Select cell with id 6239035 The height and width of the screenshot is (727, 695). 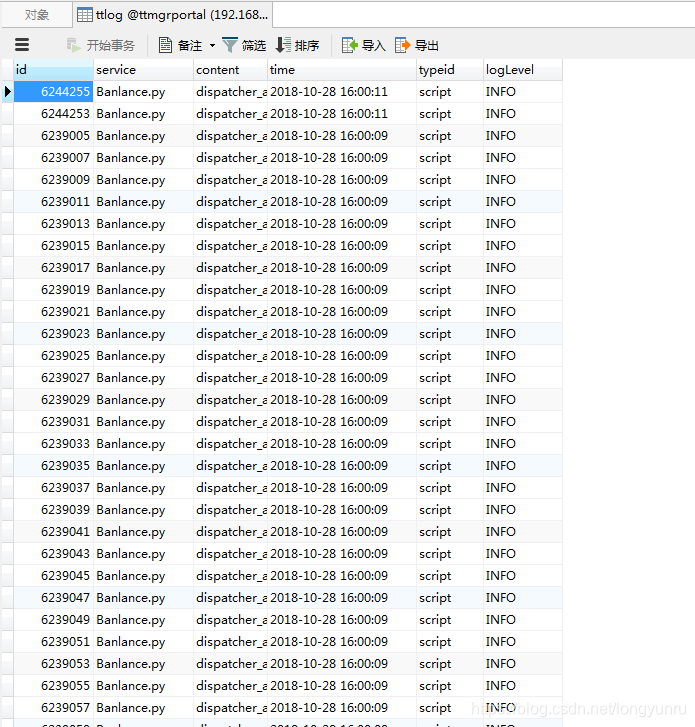pyautogui.click(x=53, y=466)
